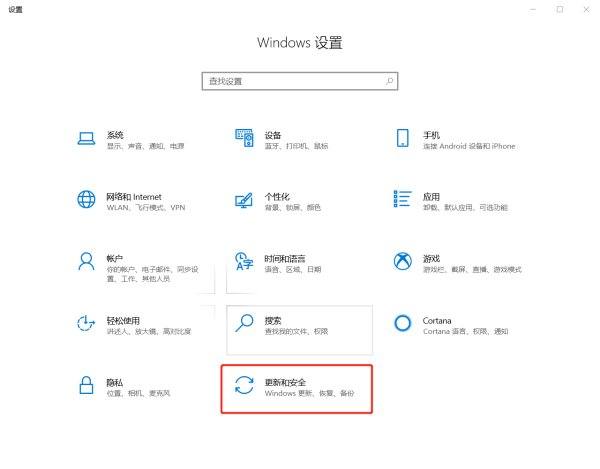This screenshot has width=600, height=469.
Task: Click the '连接 Android 设备和 iPhone' description
Action: (469, 146)
